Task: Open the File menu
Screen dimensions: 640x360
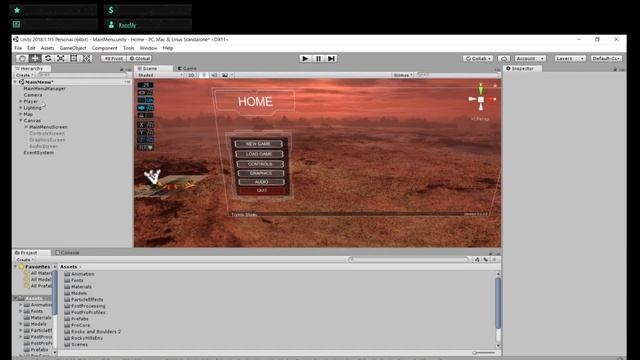Action: (18, 48)
